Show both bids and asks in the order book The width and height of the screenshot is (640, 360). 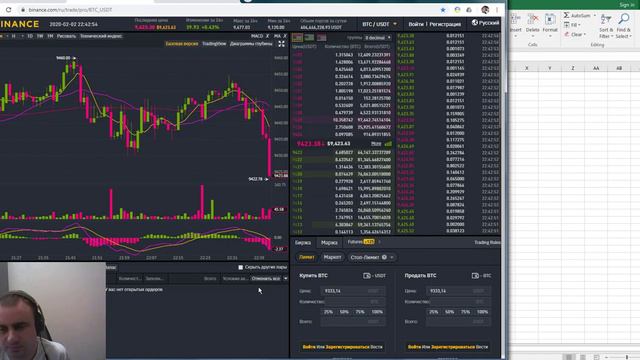point(297,38)
